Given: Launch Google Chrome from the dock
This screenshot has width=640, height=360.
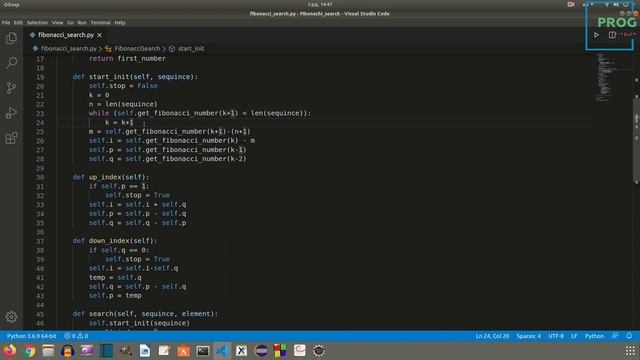Looking at the screenshot, I should point(29,351).
